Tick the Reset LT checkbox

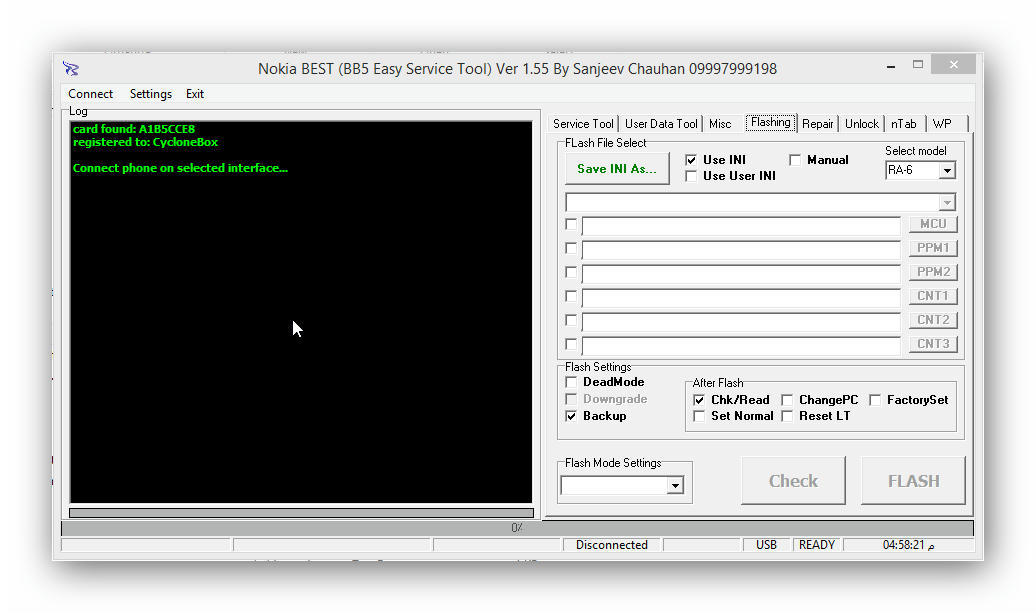[787, 416]
